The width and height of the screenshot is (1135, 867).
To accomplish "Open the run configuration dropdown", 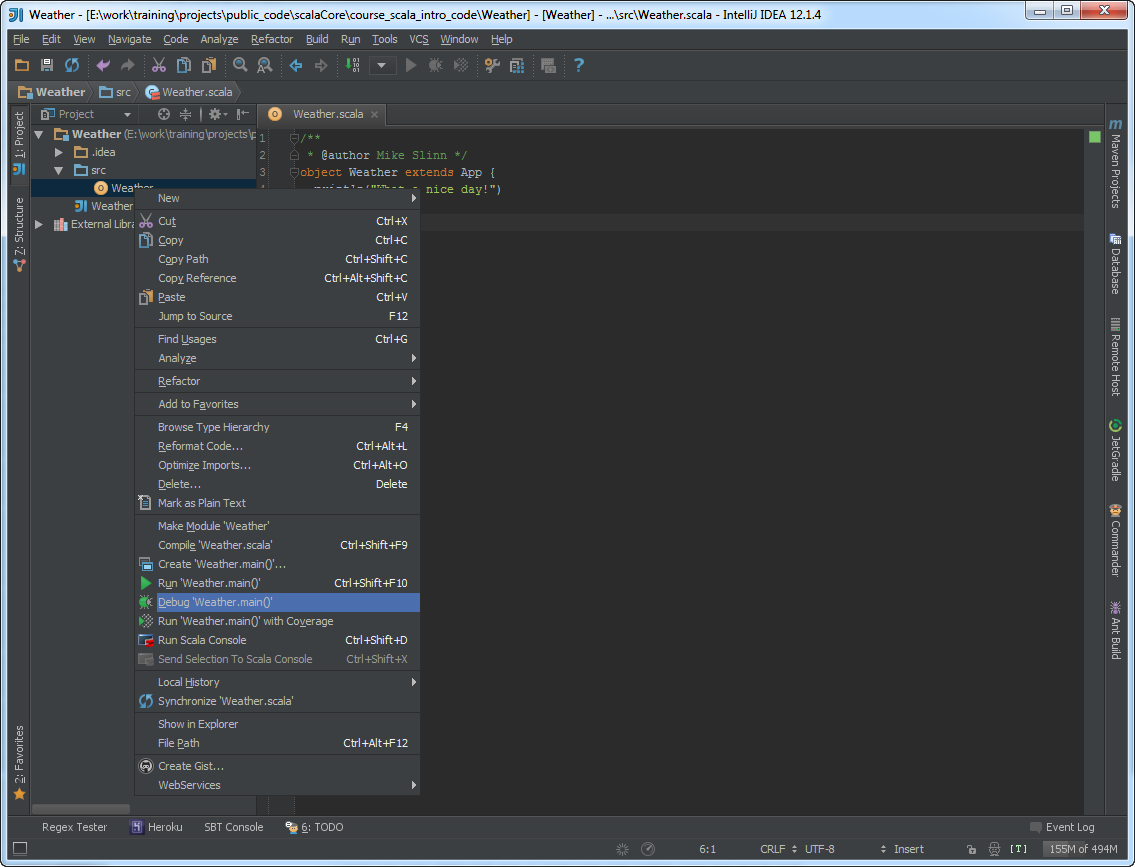I will click(381, 65).
